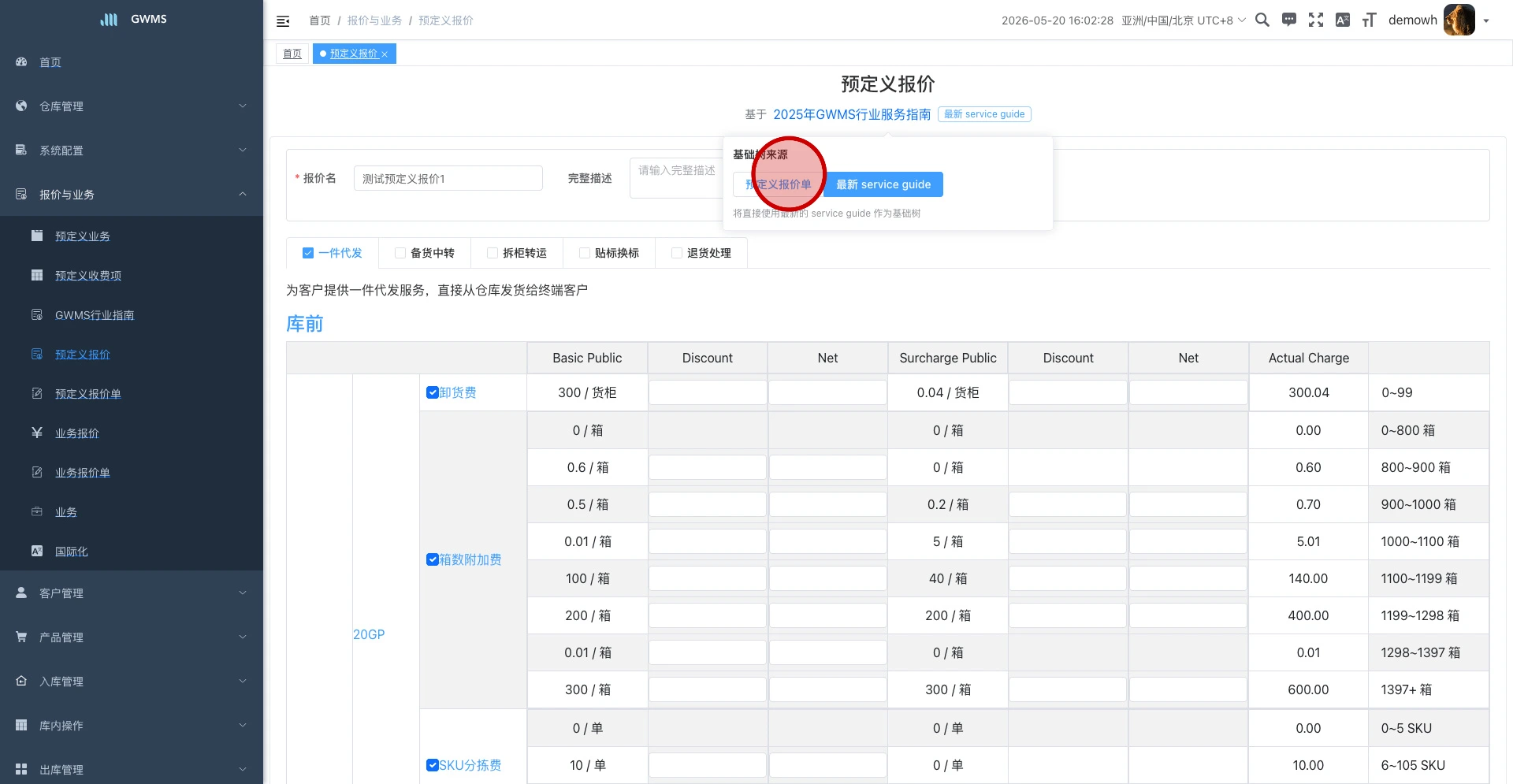Click the 卸货费 Basic Discount input

[708, 392]
